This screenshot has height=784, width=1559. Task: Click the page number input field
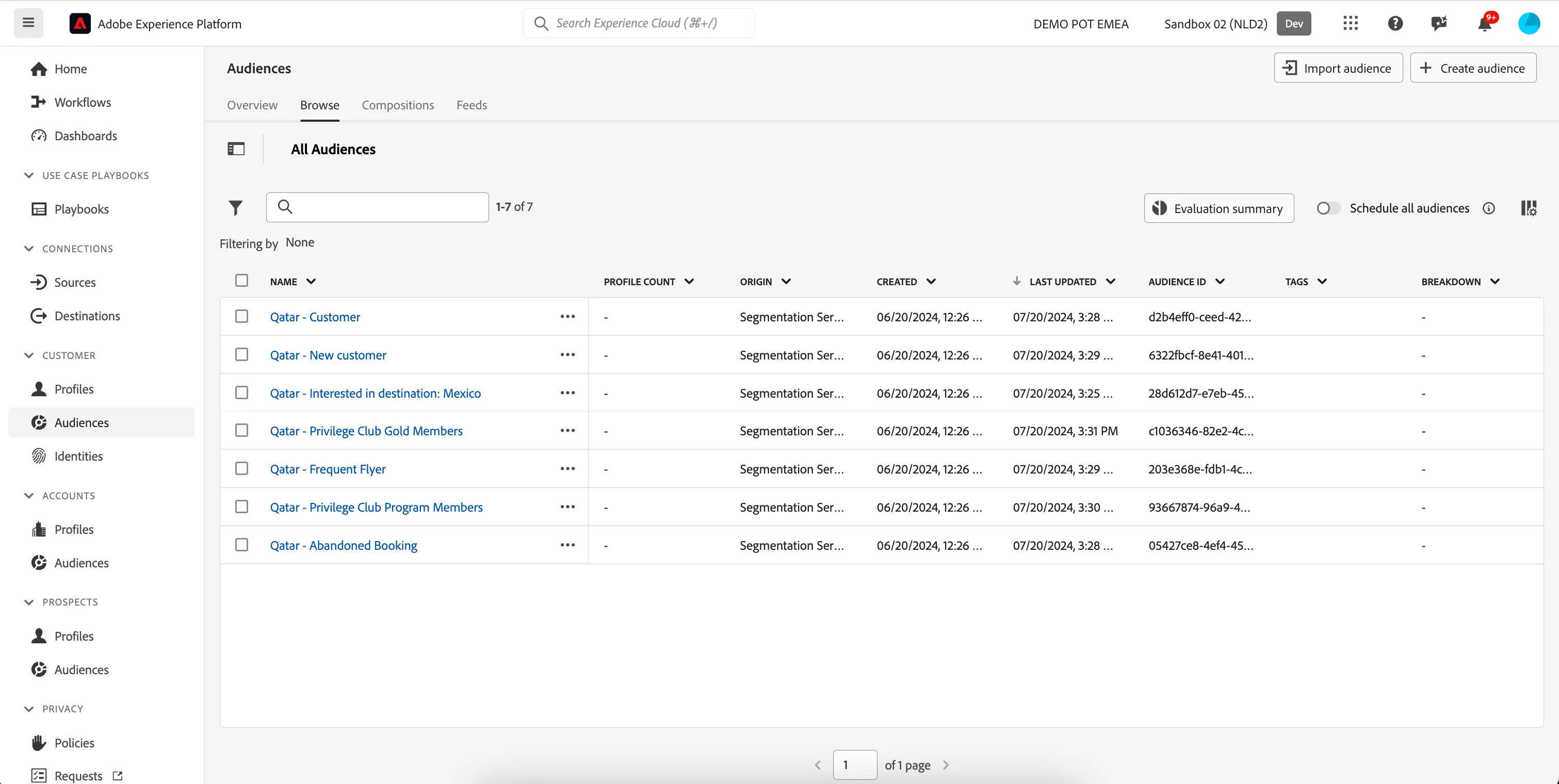[x=854, y=765]
